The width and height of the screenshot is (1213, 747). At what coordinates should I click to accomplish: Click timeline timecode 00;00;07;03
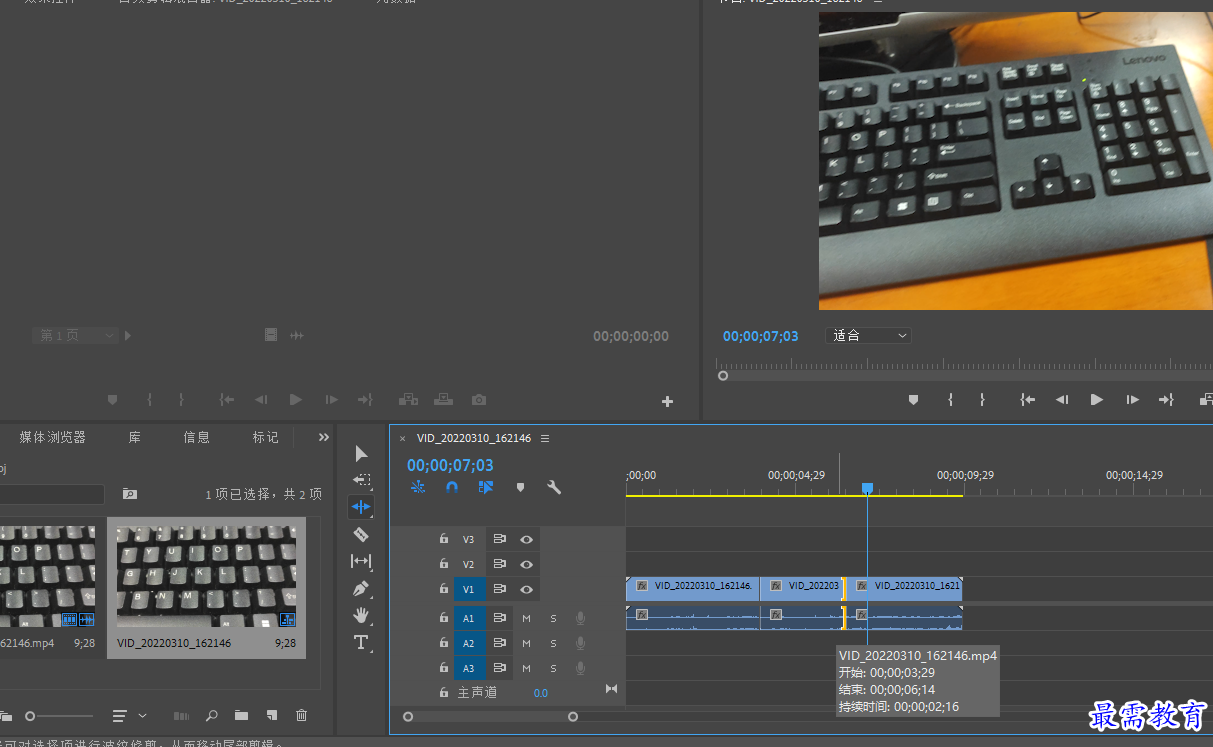click(450, 465)
